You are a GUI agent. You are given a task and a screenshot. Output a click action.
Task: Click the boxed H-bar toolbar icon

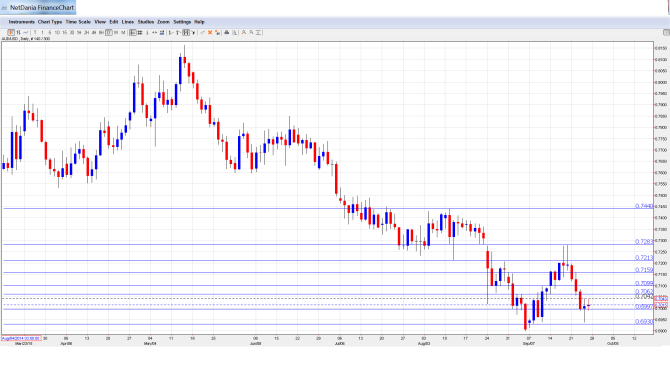pyautogui.click(x=186, y=32)
